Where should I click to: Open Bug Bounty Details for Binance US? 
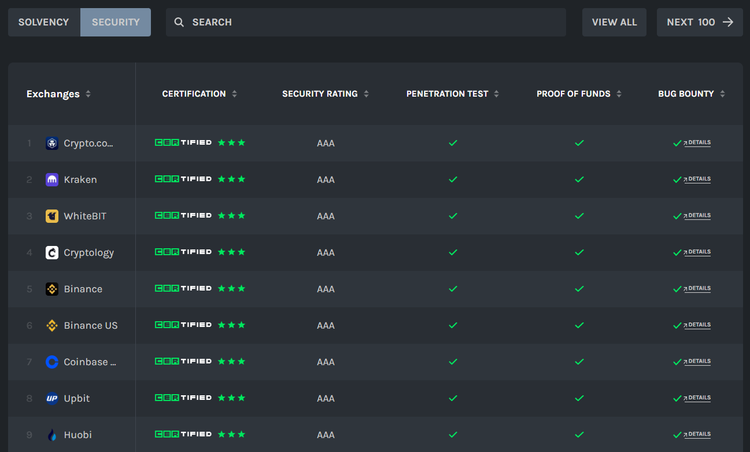pos(697,325)
